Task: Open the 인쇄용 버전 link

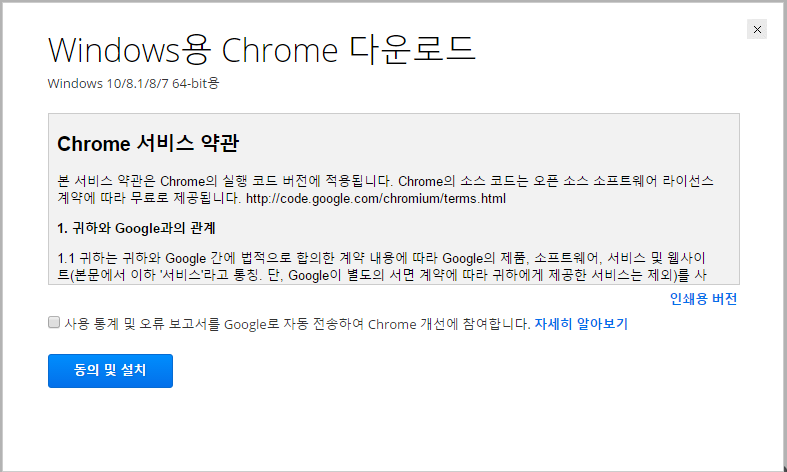Action: point(703,299)
